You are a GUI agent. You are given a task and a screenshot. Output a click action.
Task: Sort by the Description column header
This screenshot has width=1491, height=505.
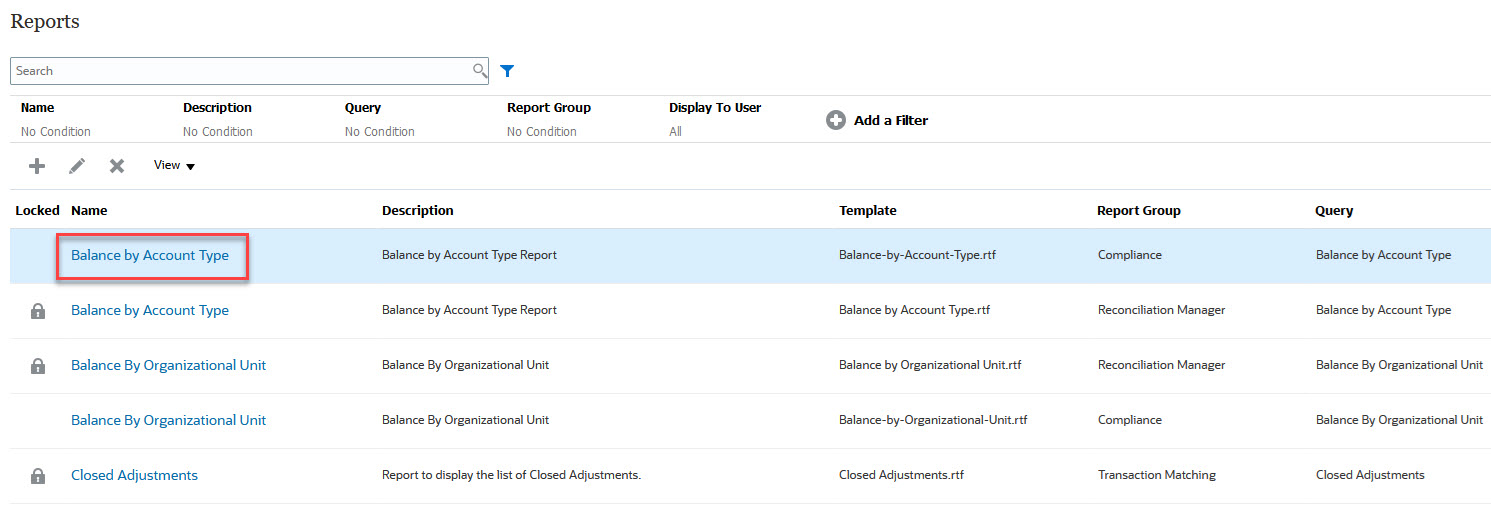click(418, 211)
